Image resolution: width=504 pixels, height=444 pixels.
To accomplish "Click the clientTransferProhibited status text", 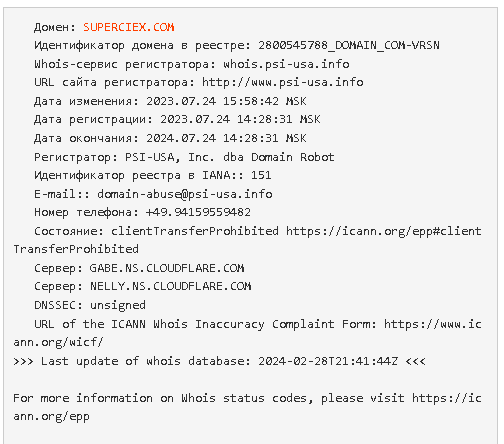I will 195,231.
